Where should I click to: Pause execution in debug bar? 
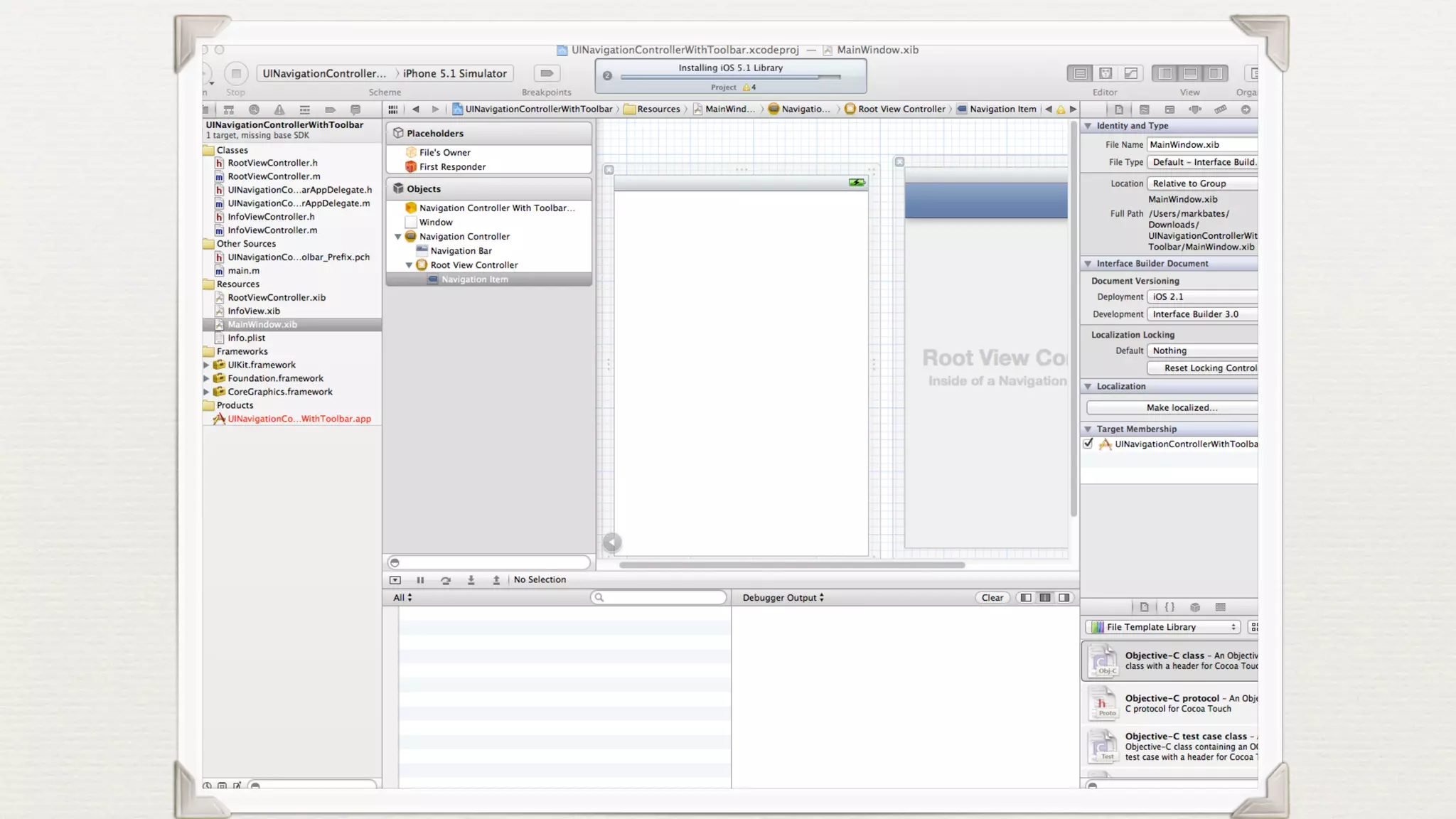tap(420, 580)
